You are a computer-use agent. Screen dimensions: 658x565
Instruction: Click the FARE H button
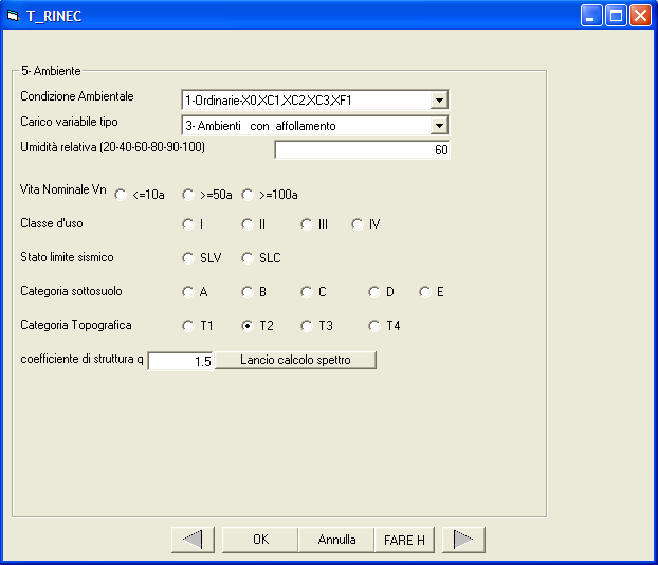pos(405,539)
